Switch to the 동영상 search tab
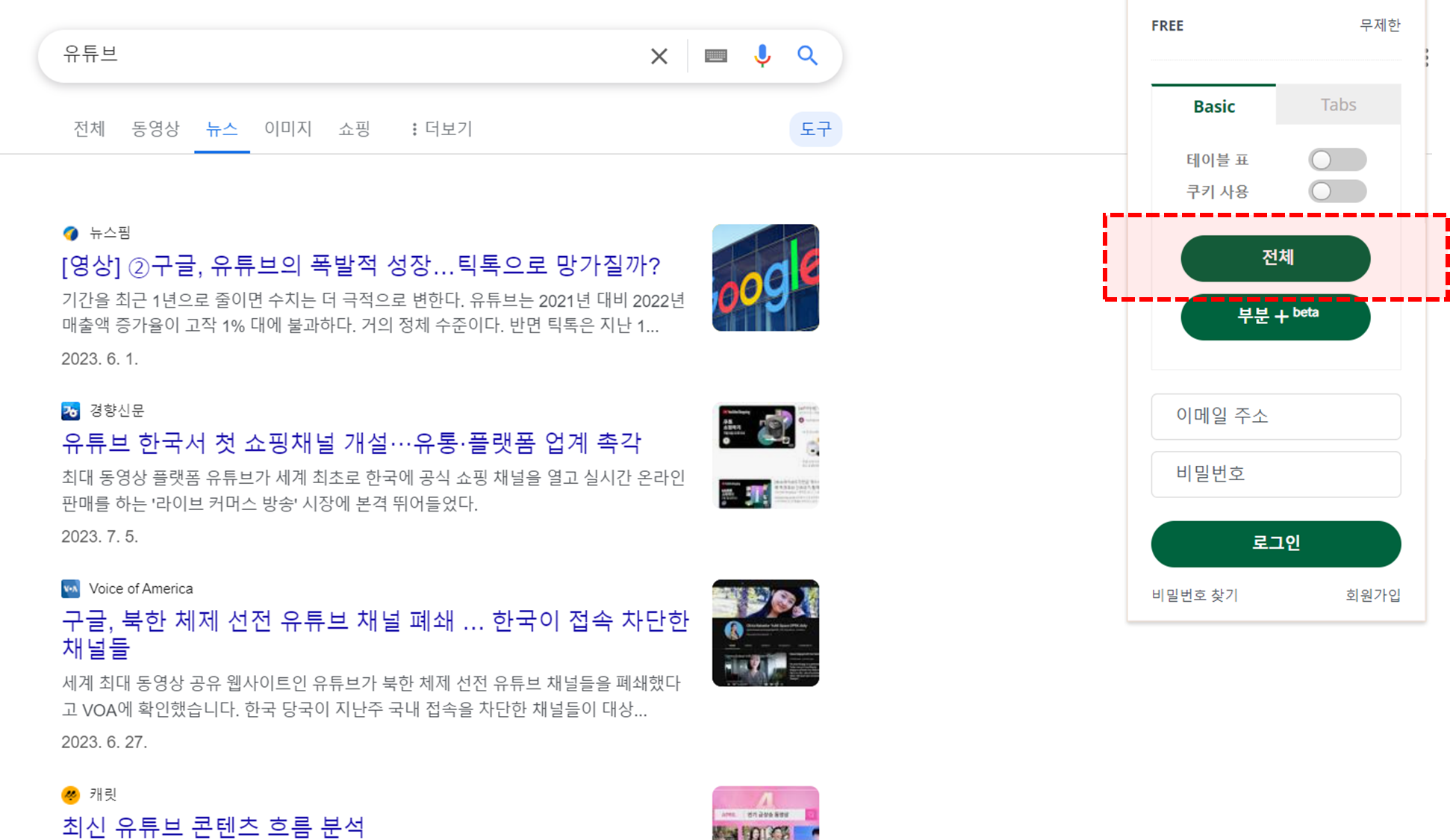The width and height of the screenshot is (1450, 840). point(155,129)
